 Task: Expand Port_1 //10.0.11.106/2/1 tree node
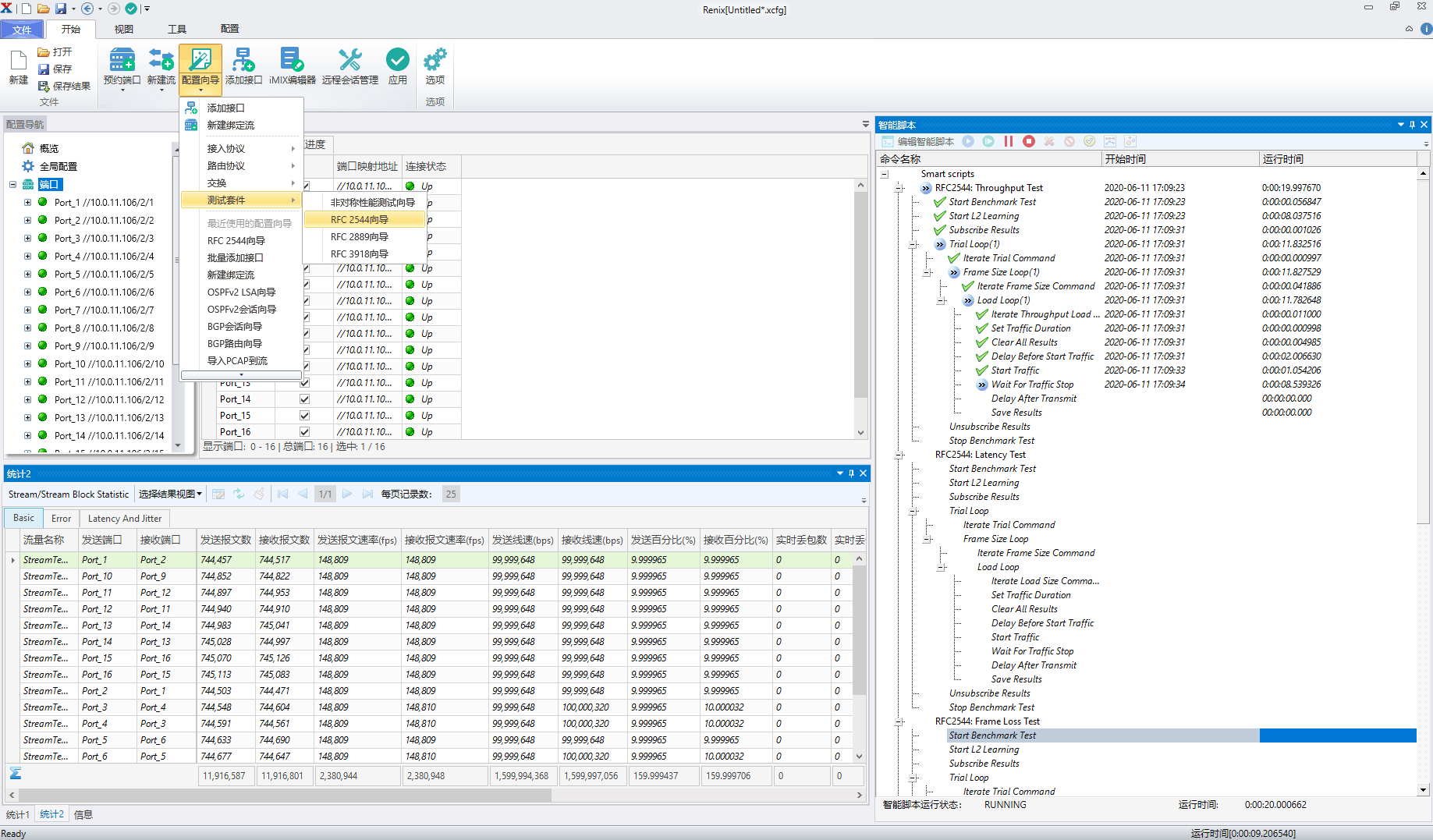tap(27, 202)
